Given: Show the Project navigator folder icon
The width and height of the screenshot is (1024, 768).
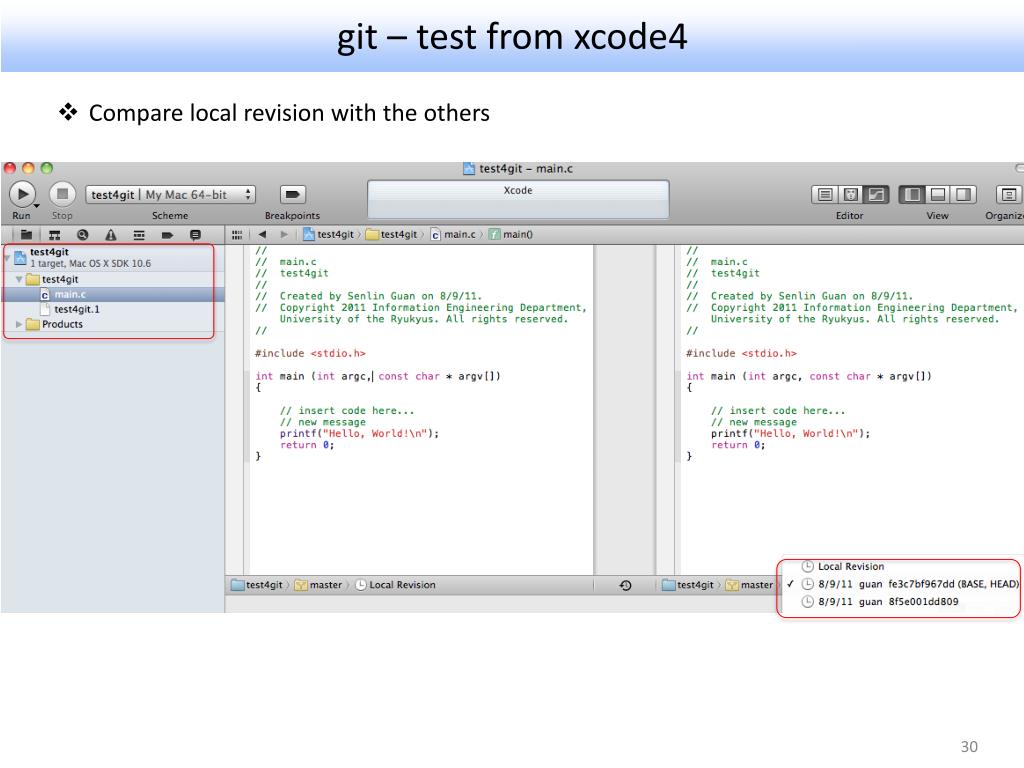Looking at the screenshot, I should pos(26,234).
